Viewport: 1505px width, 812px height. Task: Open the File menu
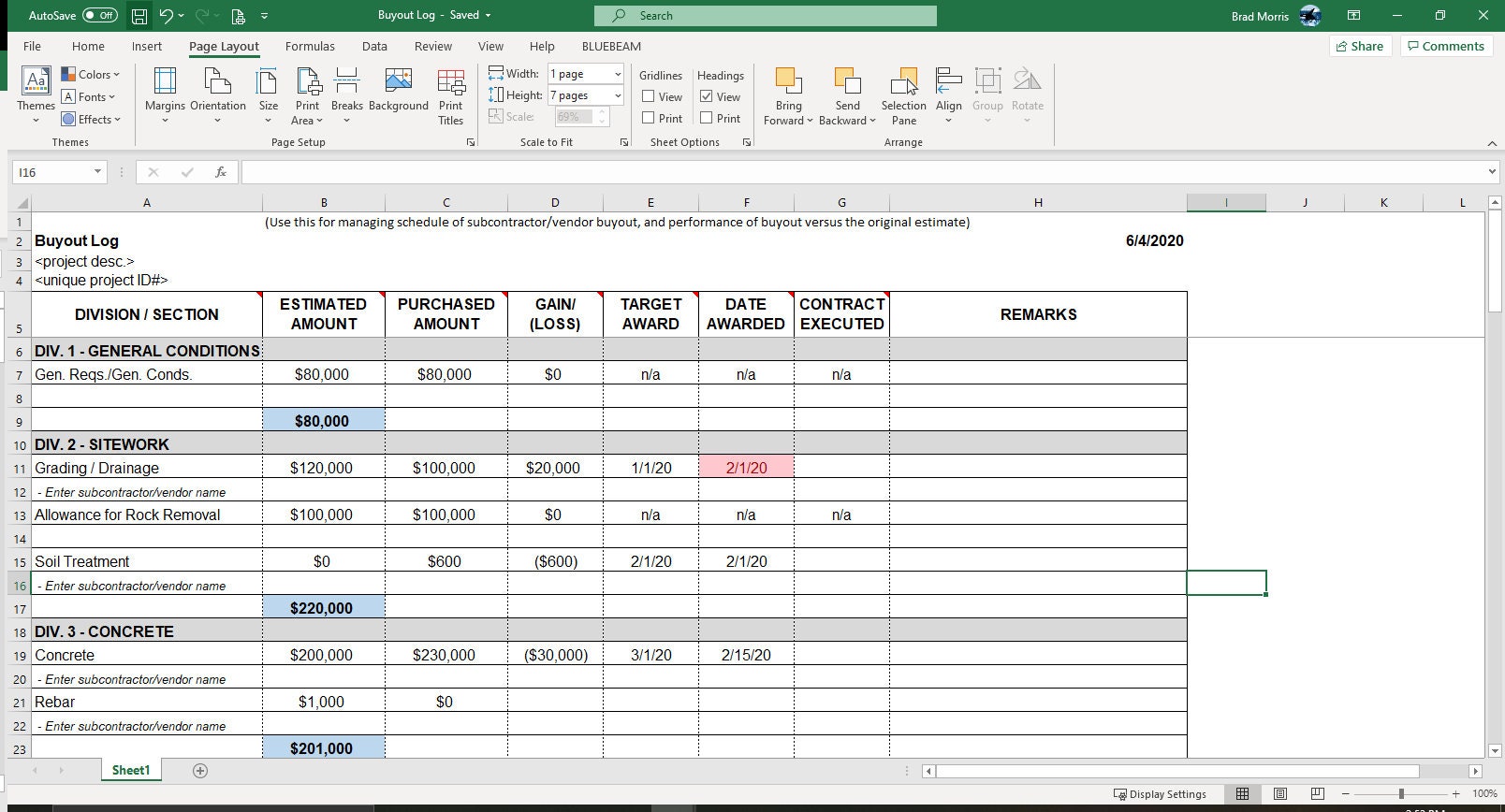tap(32, 46)
